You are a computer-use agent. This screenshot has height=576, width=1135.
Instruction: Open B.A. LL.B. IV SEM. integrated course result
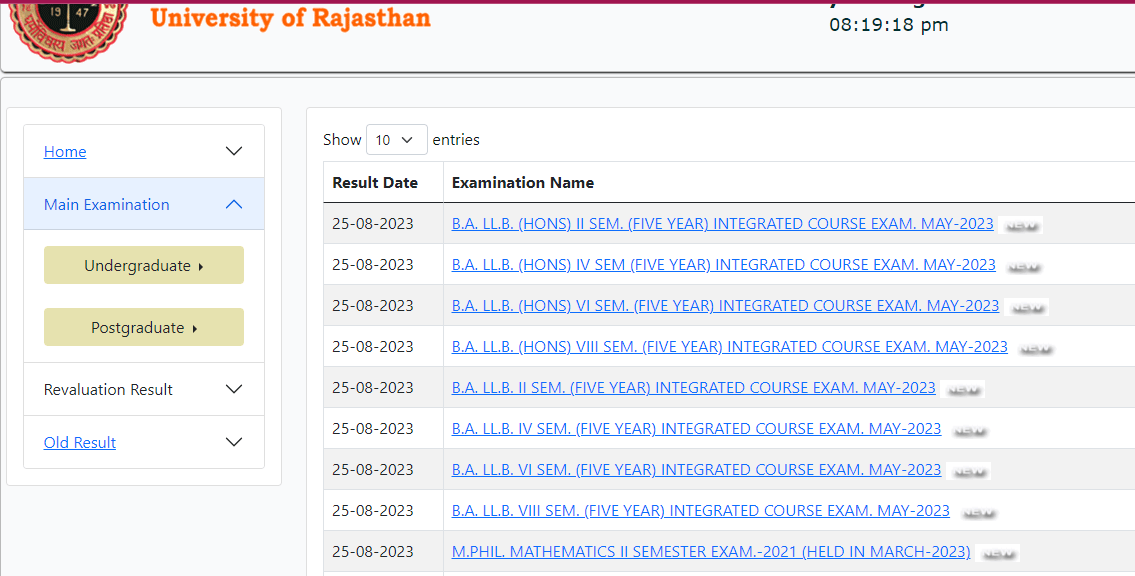[696, 428]
